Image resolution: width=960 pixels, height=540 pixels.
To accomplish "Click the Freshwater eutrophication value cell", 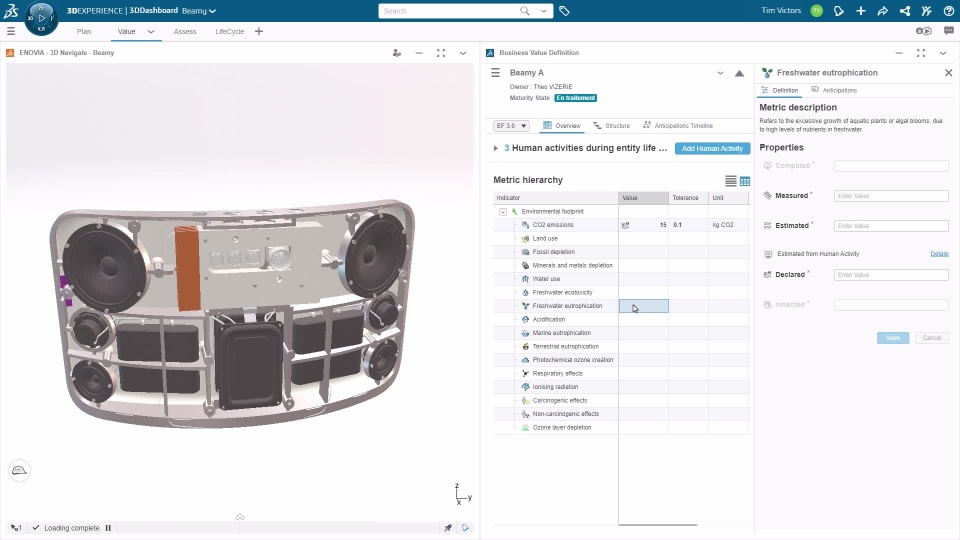I will tap(643, 306).
